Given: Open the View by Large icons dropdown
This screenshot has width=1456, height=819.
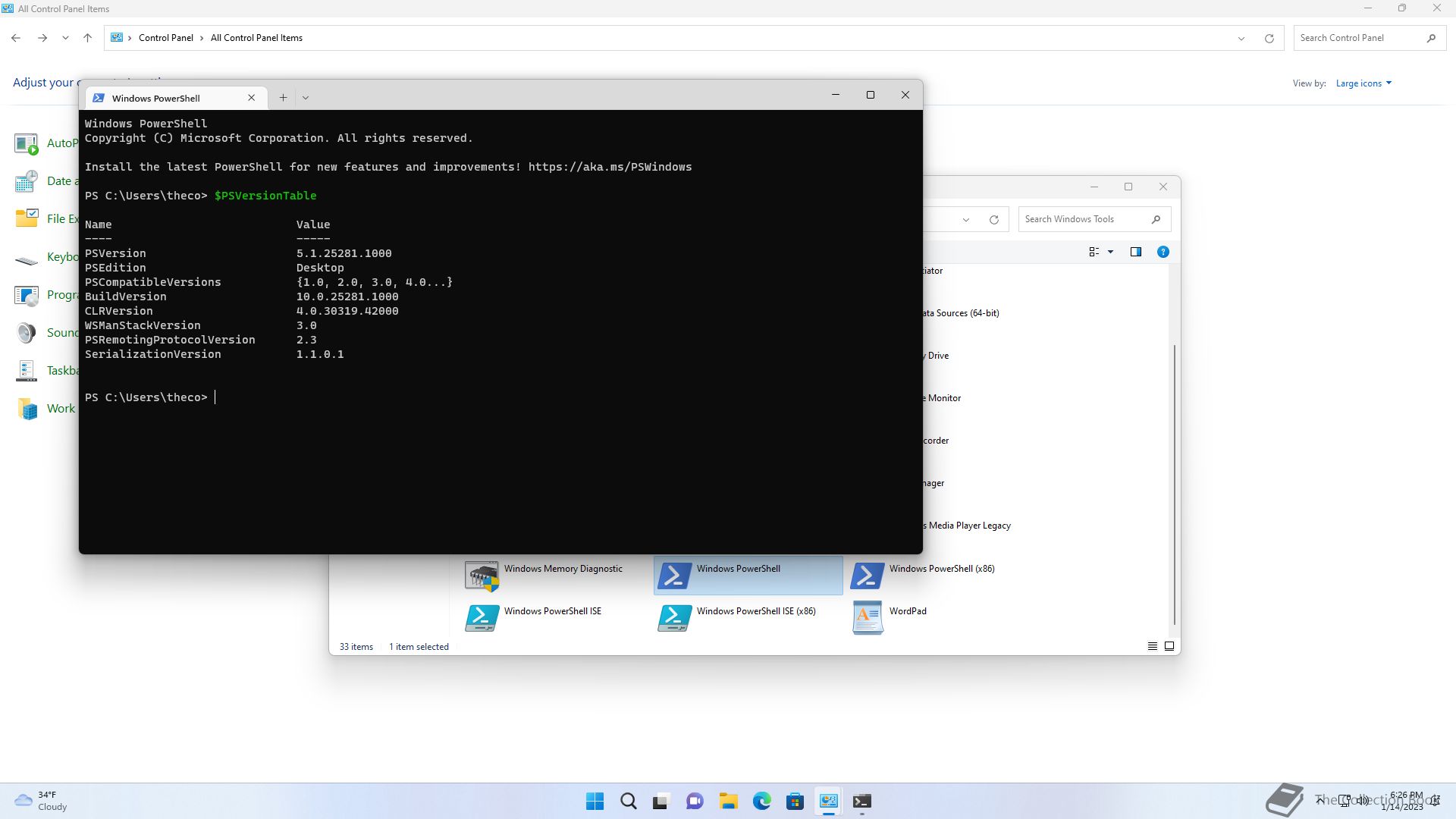Looking at the screenshot, I should point(1363,83).
